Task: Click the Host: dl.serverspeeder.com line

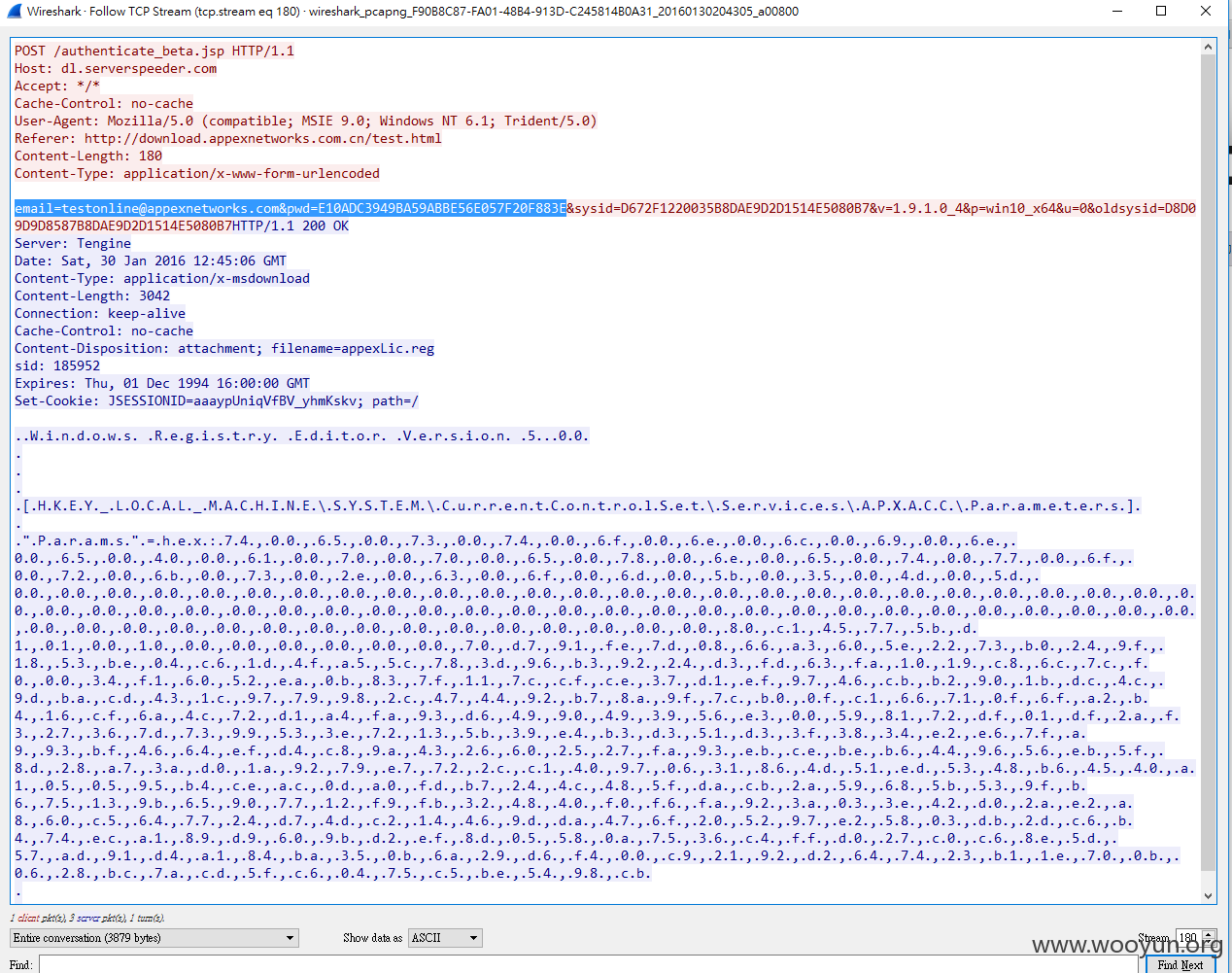Action: (116, 68)
